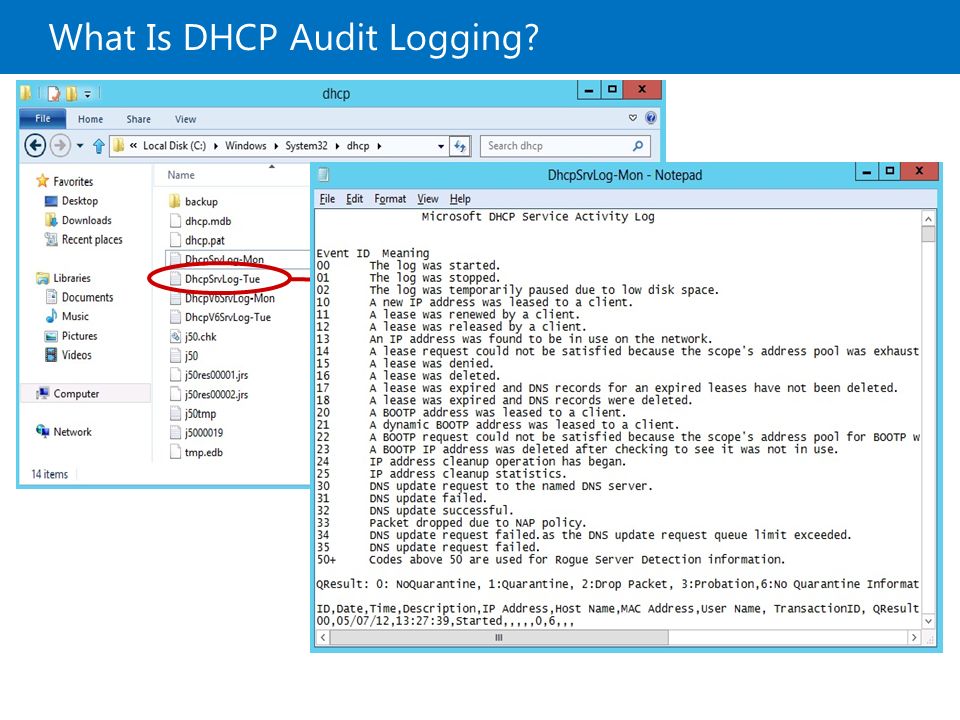This screenshot has width=960, height=720.
Task: Select the DhcpV6SrvLog-Tue file
Action: (228, 317)
